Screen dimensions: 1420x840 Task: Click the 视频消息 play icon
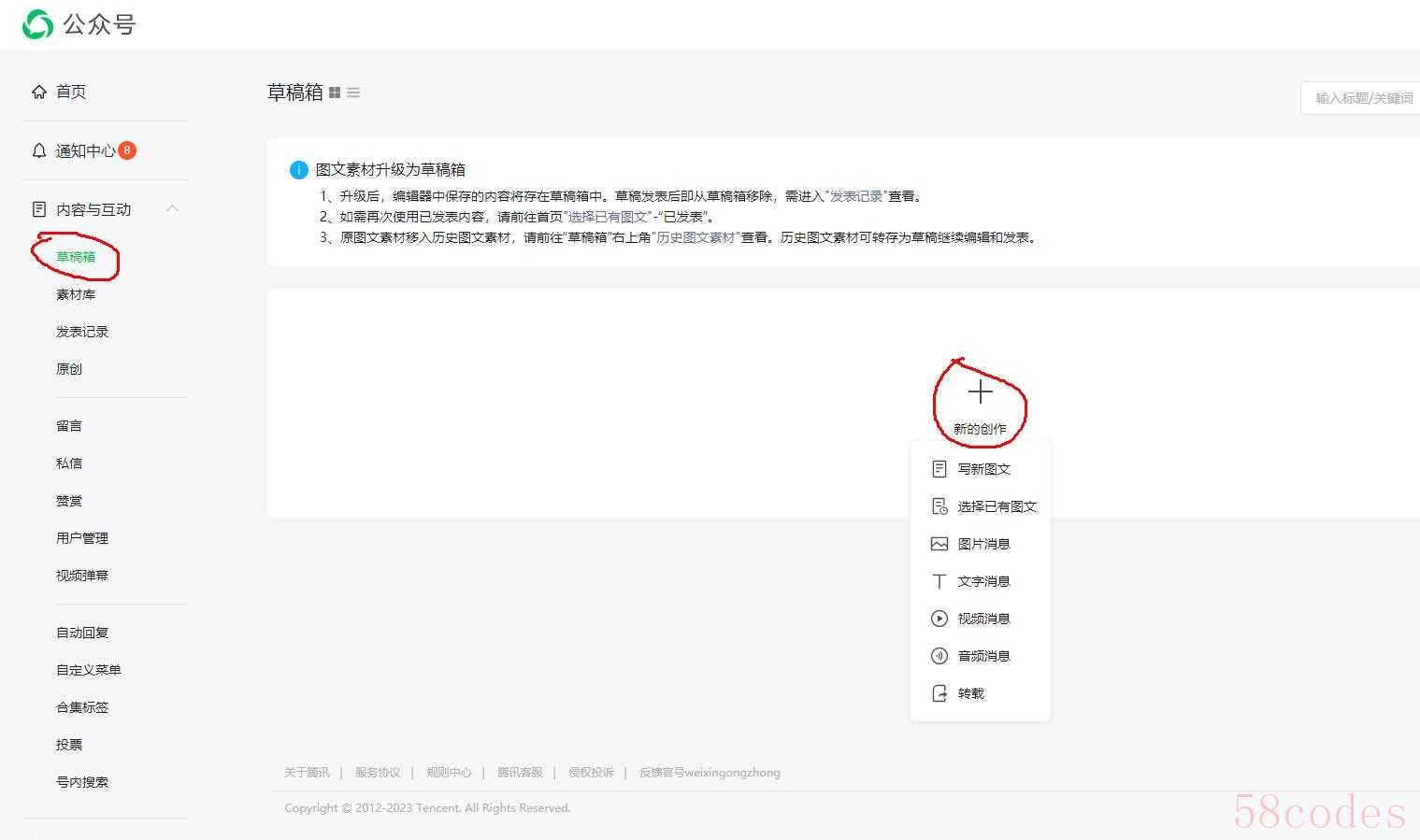click(x=939, y=619)
